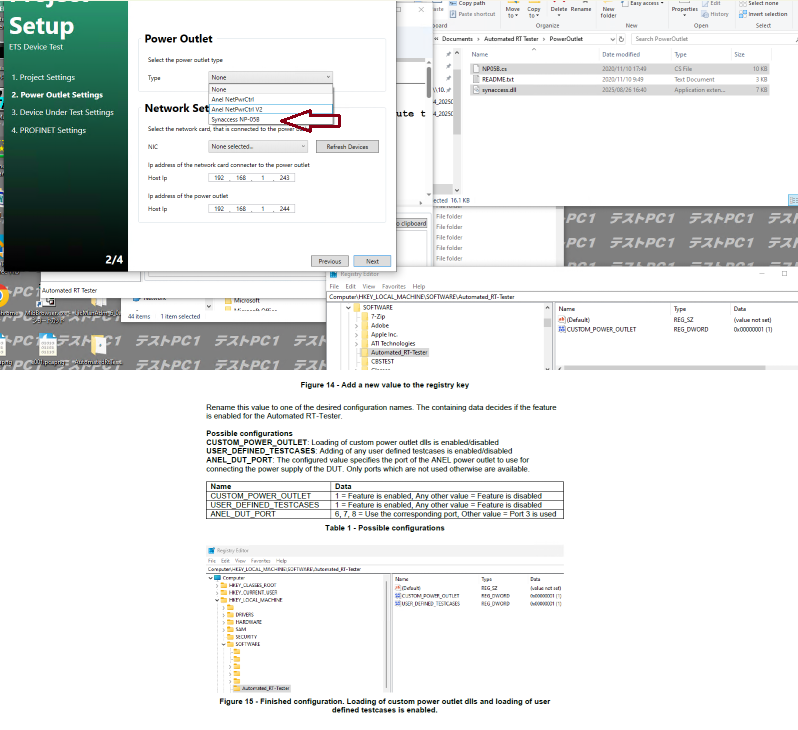Click the Registry Editor title bar icon
The image size is (798, 730).
(x=334, y=274)
